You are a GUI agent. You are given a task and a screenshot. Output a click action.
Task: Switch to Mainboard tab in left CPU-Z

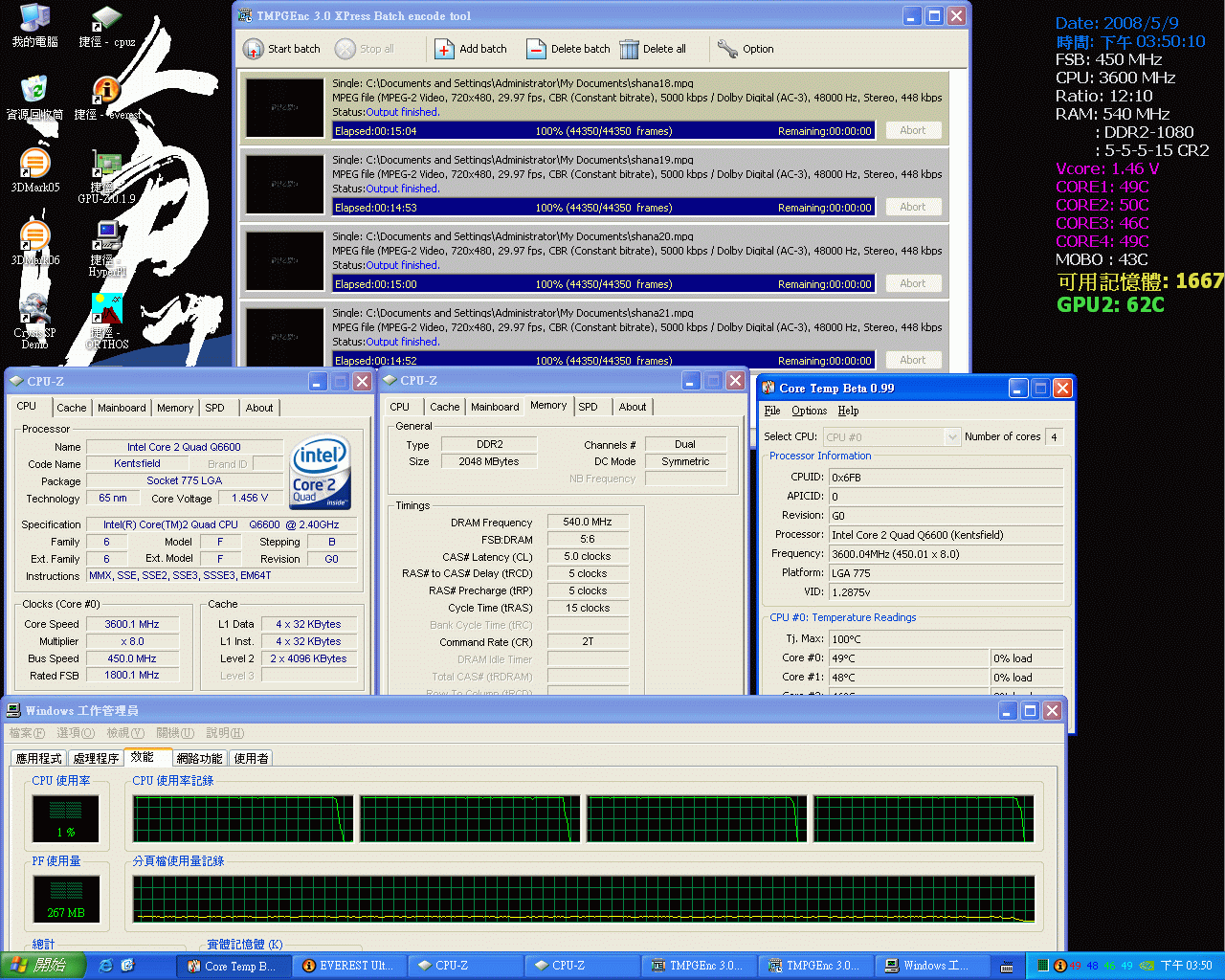(122, 408)
